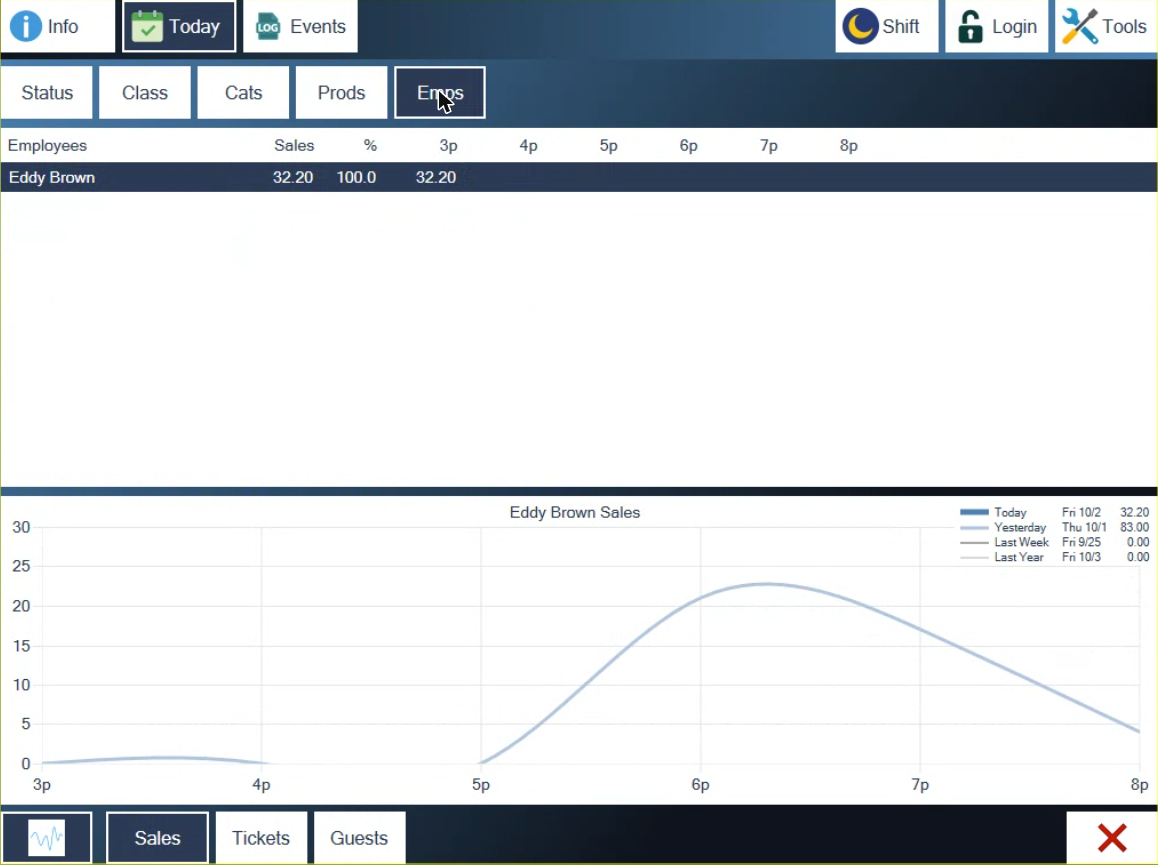Click the 5p column header
Image resolution: width=1158 pixels, height=865 pixels.
609,146
